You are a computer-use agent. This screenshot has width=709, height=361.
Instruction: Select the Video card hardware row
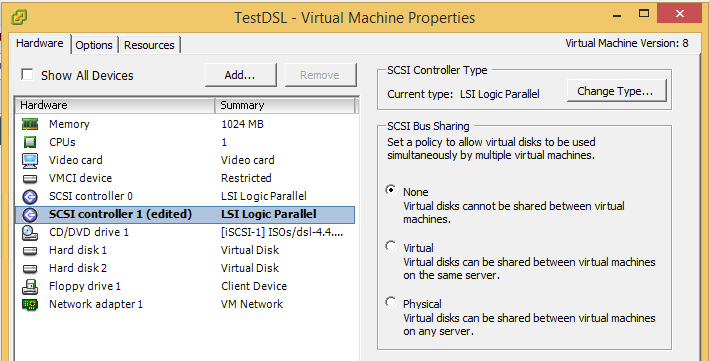coord(185,160)
